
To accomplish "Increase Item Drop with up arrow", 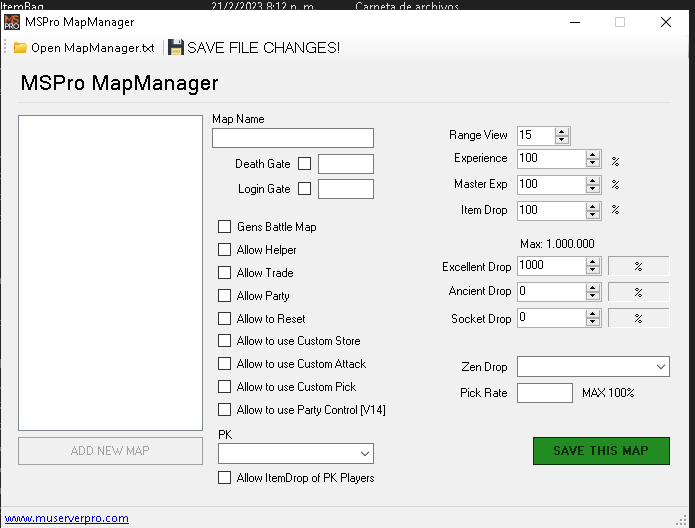I will pyautogui.click(x=593, y=206).
